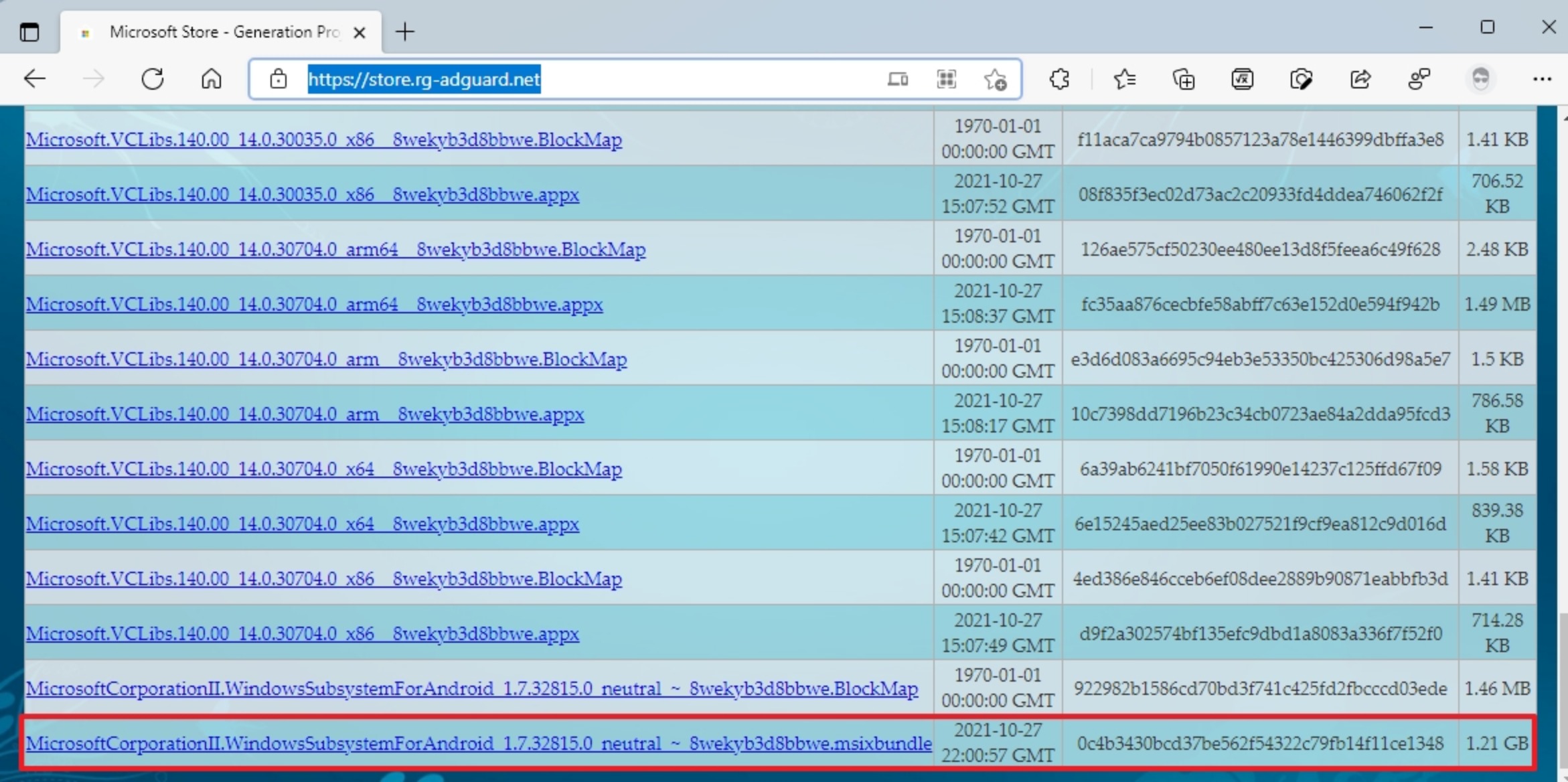The image size is (1568, 782).
Task: Refresh the current page
Action: point(152,79)
